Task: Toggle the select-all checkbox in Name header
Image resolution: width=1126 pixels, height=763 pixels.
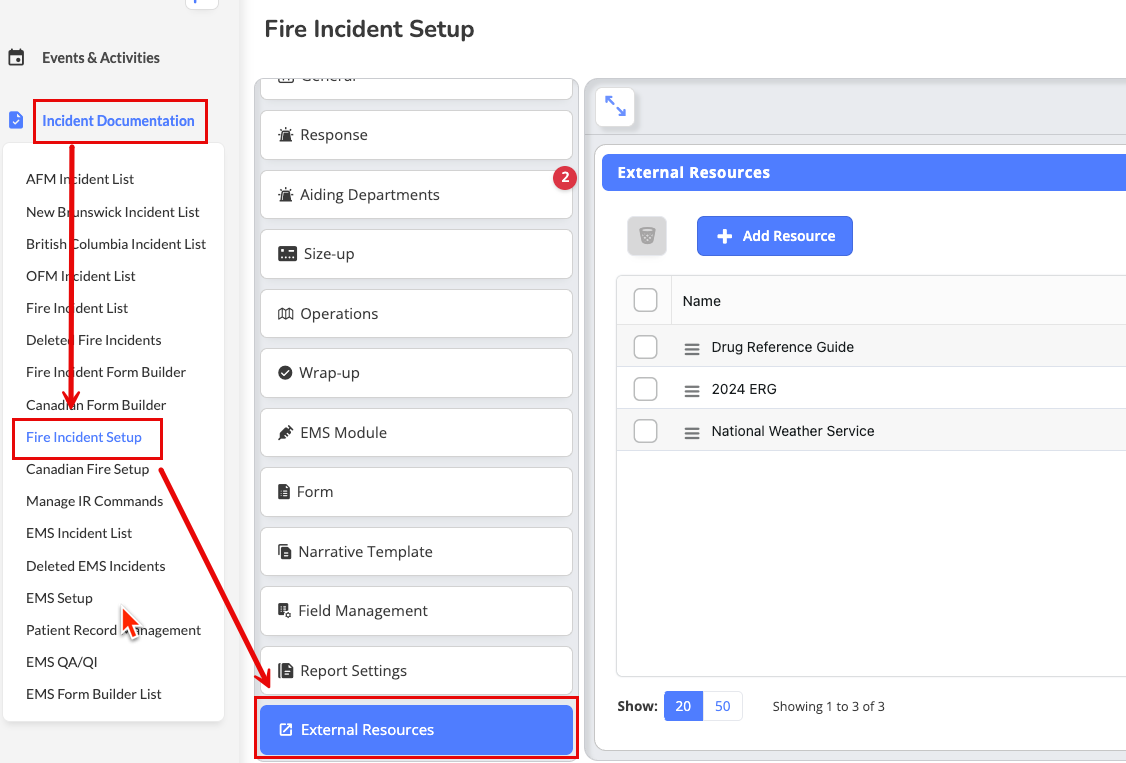Action: [x=646, y=300]
